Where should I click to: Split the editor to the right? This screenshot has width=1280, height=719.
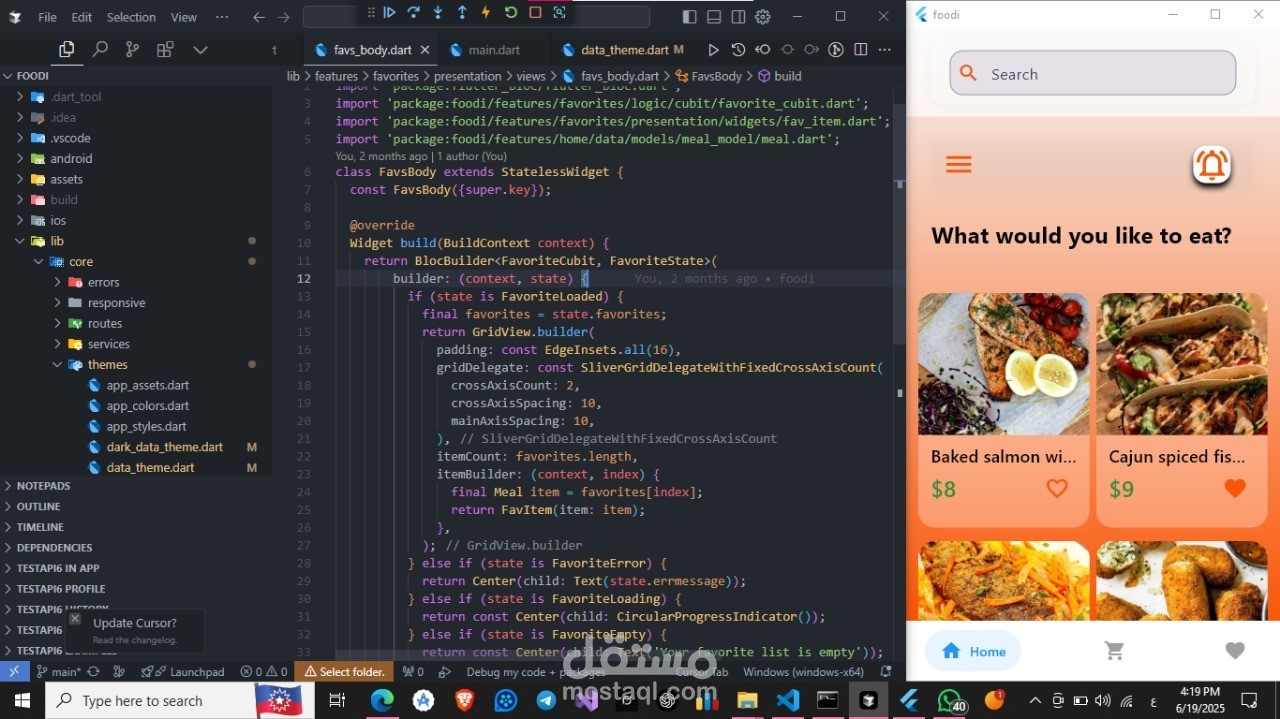[861, 49]
